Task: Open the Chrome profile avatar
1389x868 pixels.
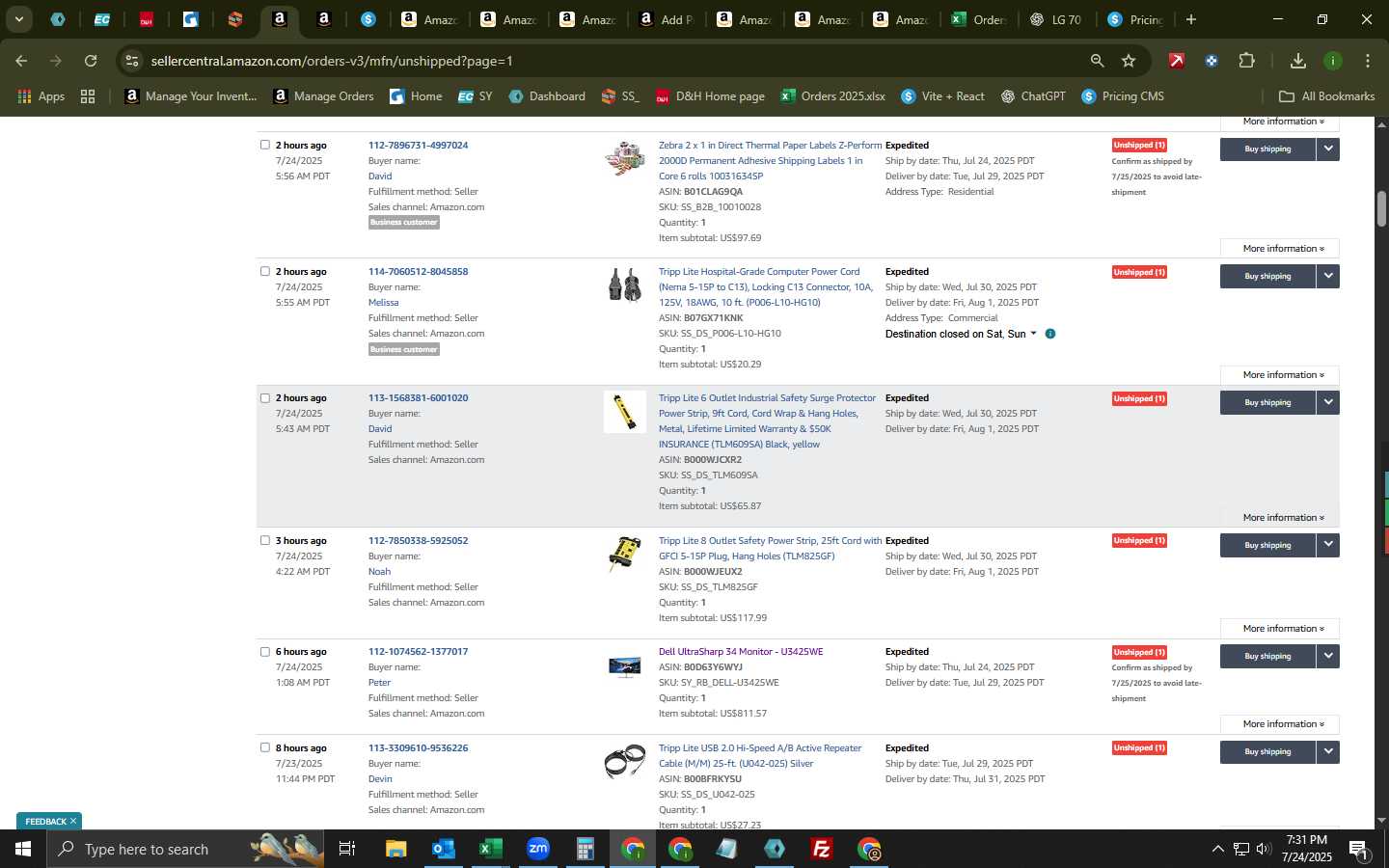Action: coord(1333,61)
